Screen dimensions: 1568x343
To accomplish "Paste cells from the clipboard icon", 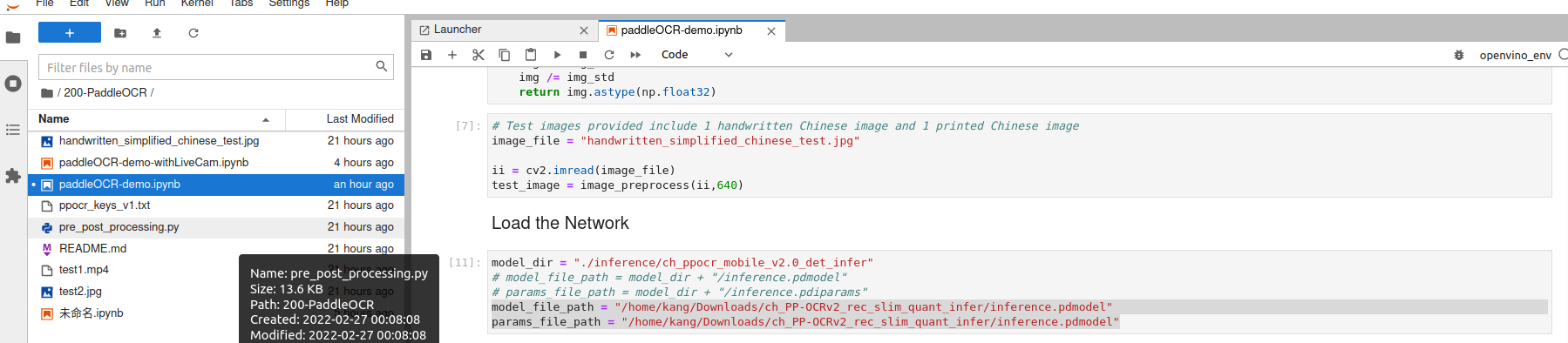I will 531,55.
